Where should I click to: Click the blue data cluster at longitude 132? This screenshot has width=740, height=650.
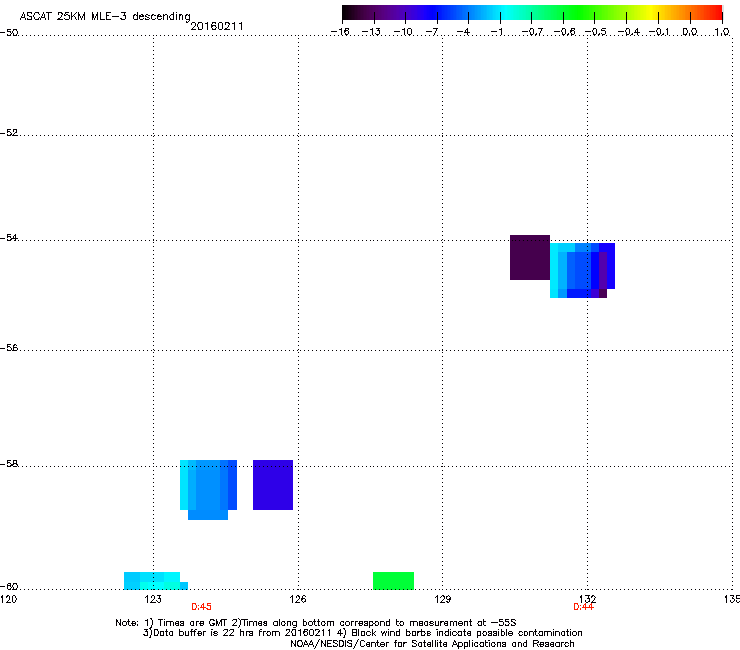pos(582,270)
